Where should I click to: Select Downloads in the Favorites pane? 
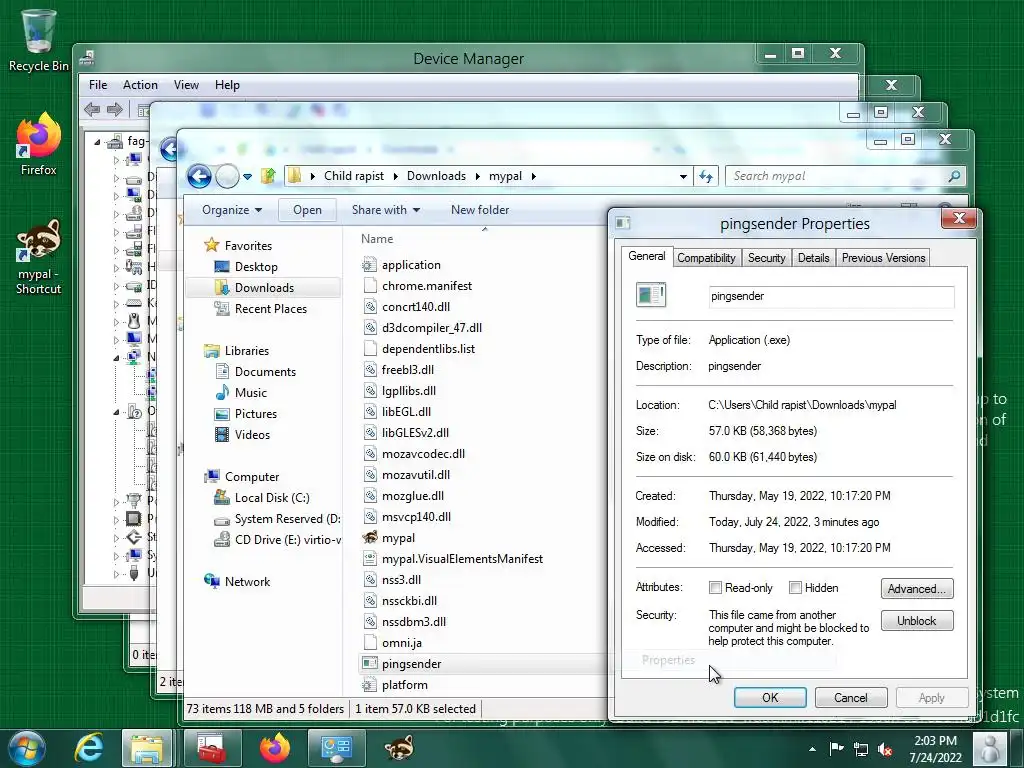(x=263, y=287)
